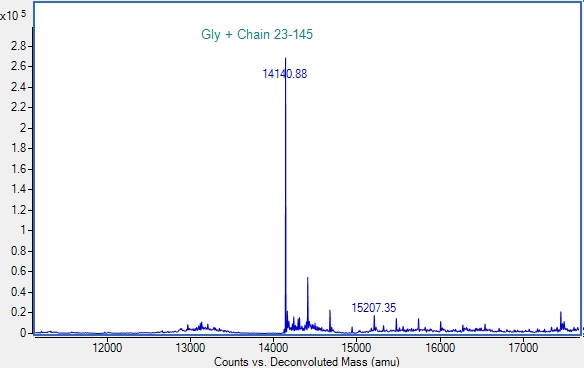Click the 1.4 y-axis tick label
Viewport: 584px width, 368px height.
click(19, 189)
